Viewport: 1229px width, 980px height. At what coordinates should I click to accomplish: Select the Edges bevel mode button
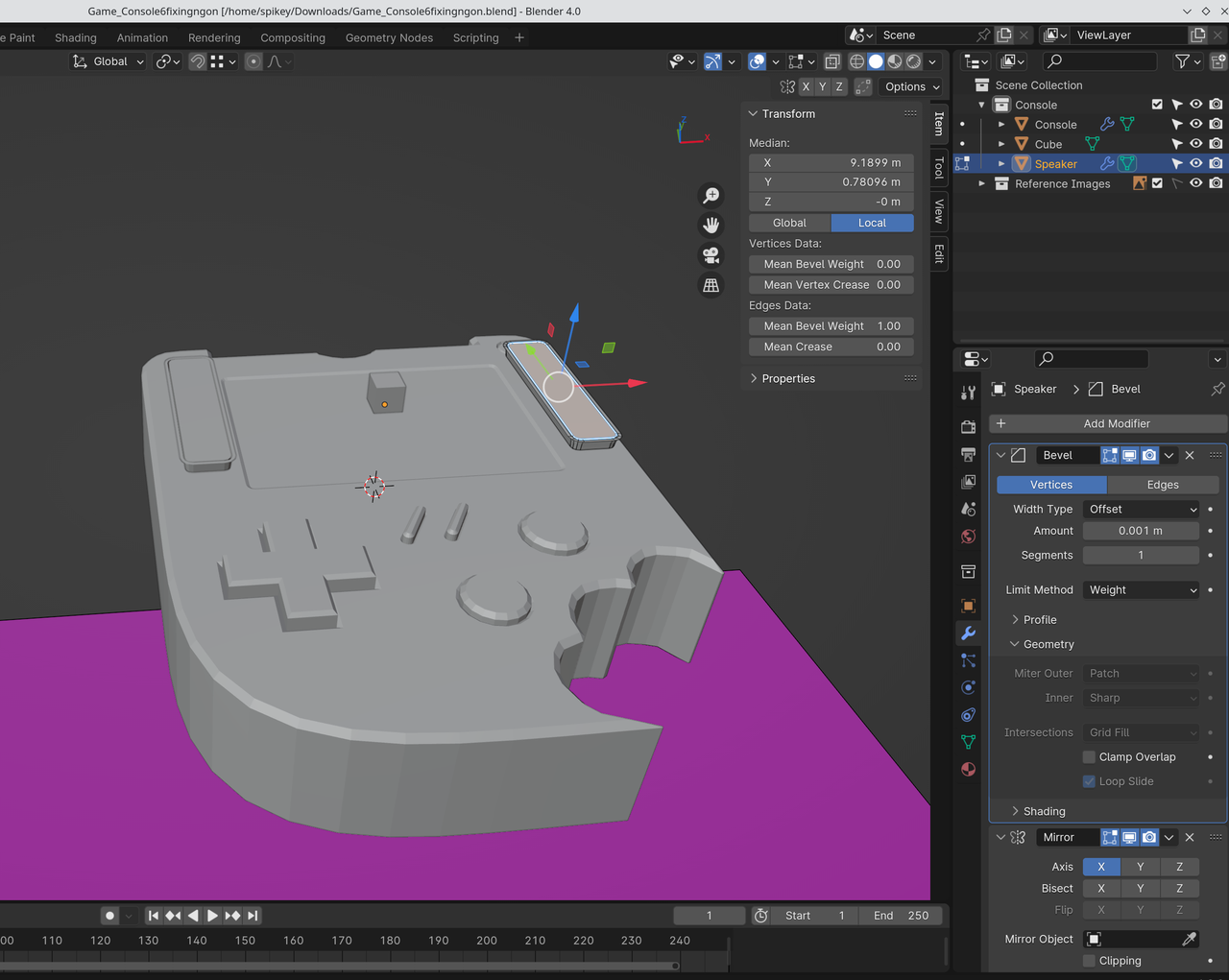[x=1162, y=485]
